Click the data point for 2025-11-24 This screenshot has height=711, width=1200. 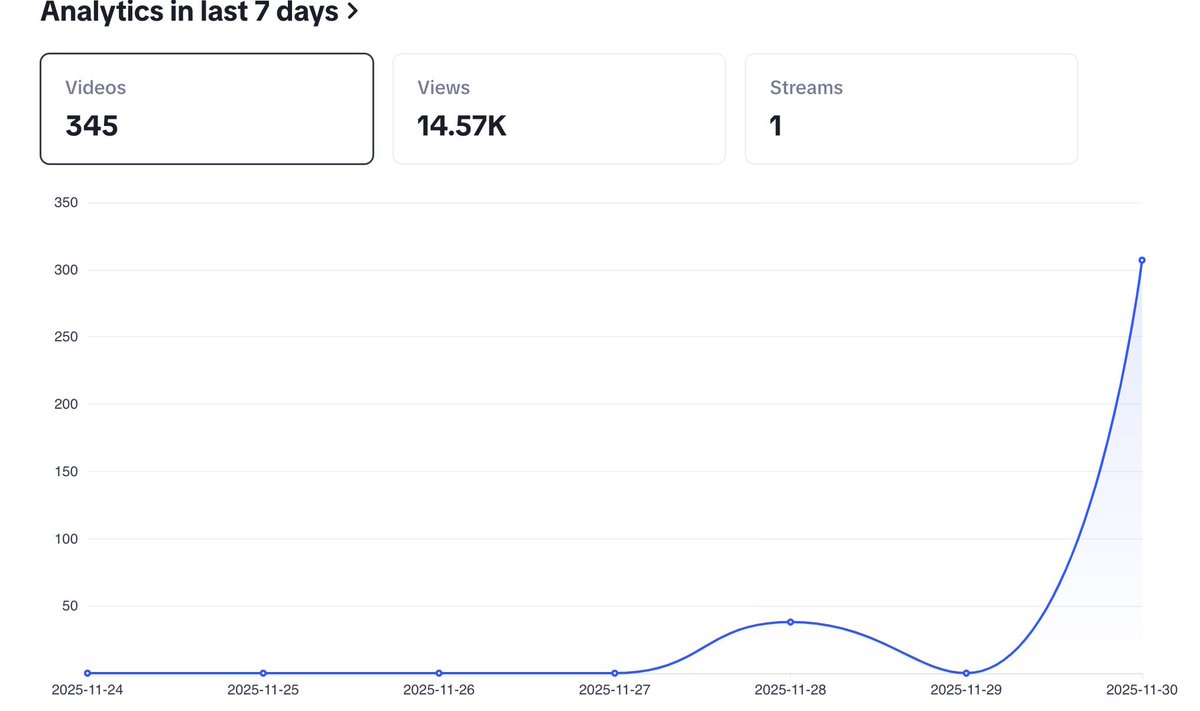pos(88,673)
